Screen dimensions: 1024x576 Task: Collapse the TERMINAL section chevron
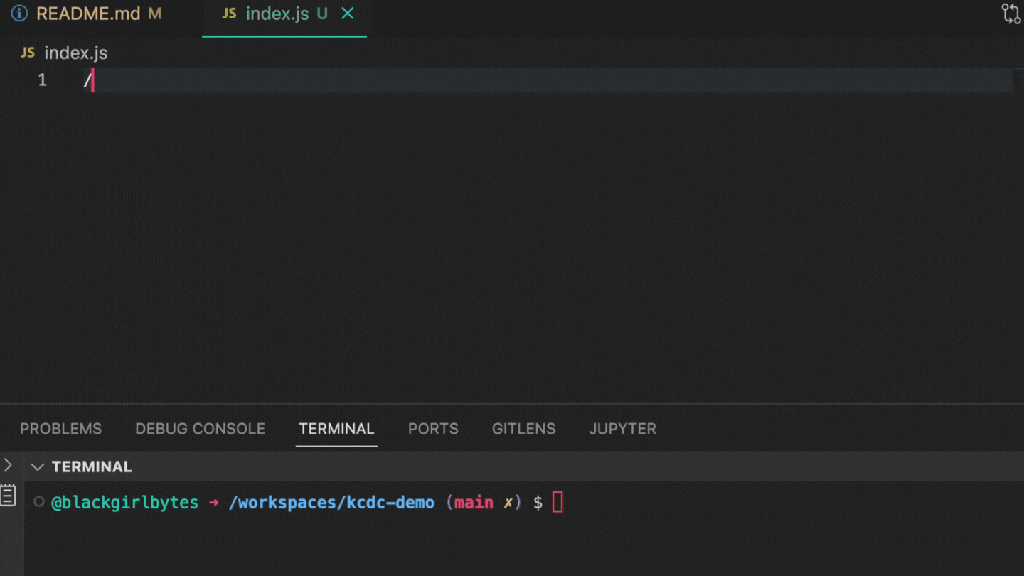click(37, 467)
